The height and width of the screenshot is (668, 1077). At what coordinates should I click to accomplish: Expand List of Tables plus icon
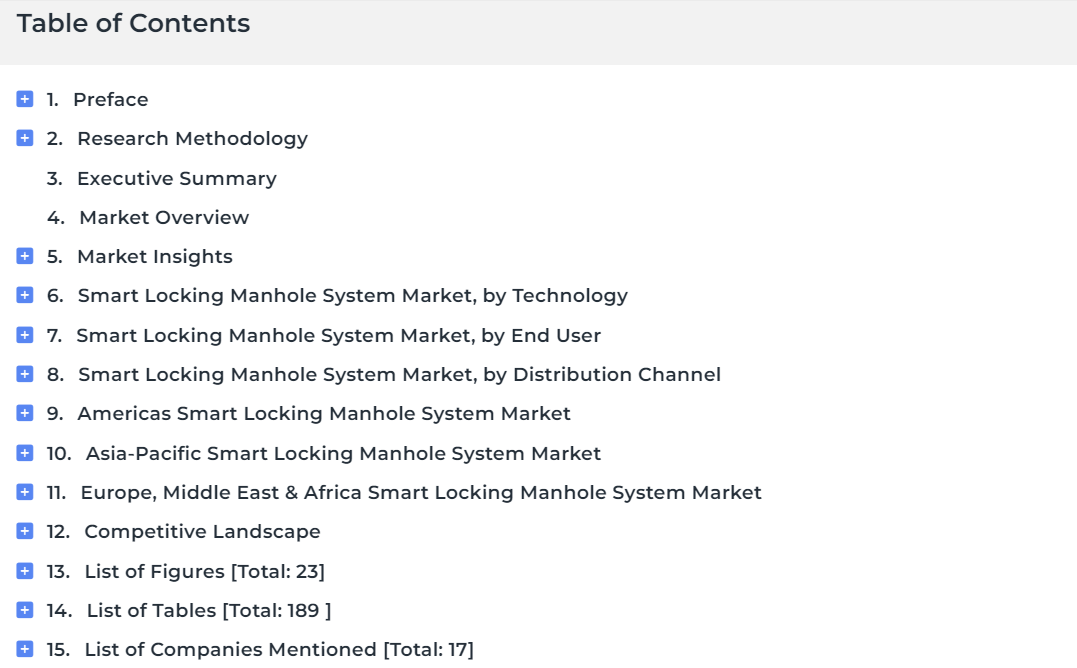[25, 610]
